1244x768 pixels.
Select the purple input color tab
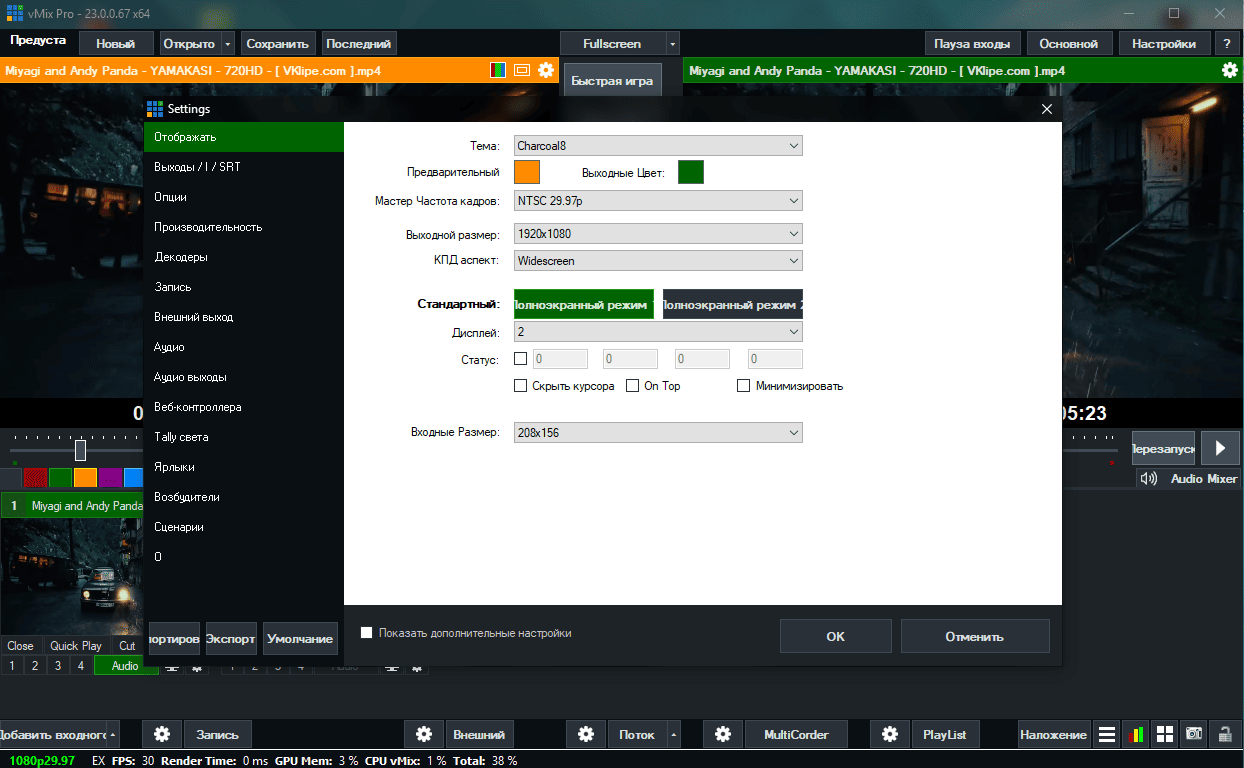pos(110,477)
